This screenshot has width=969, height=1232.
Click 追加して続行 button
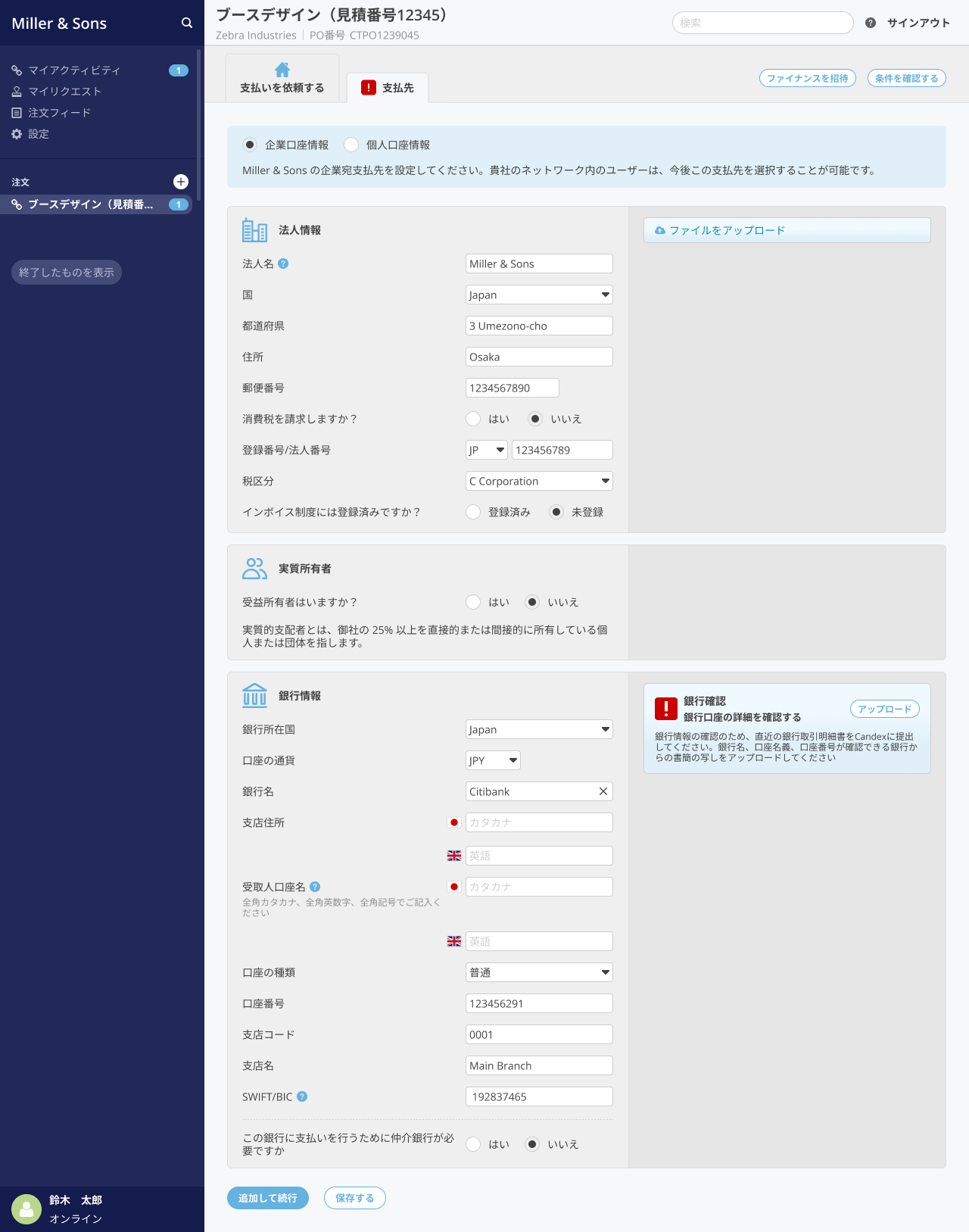point(268,1198)
